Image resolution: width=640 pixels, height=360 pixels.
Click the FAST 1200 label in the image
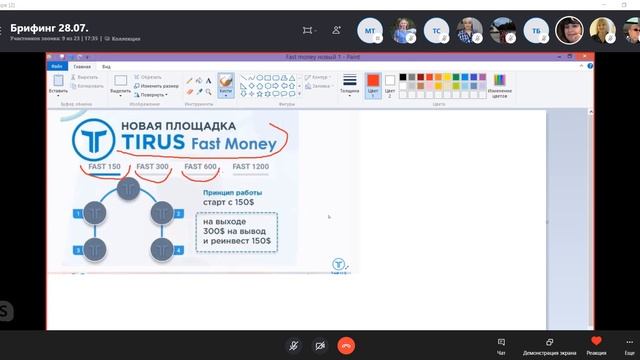[x=251, y=167]
